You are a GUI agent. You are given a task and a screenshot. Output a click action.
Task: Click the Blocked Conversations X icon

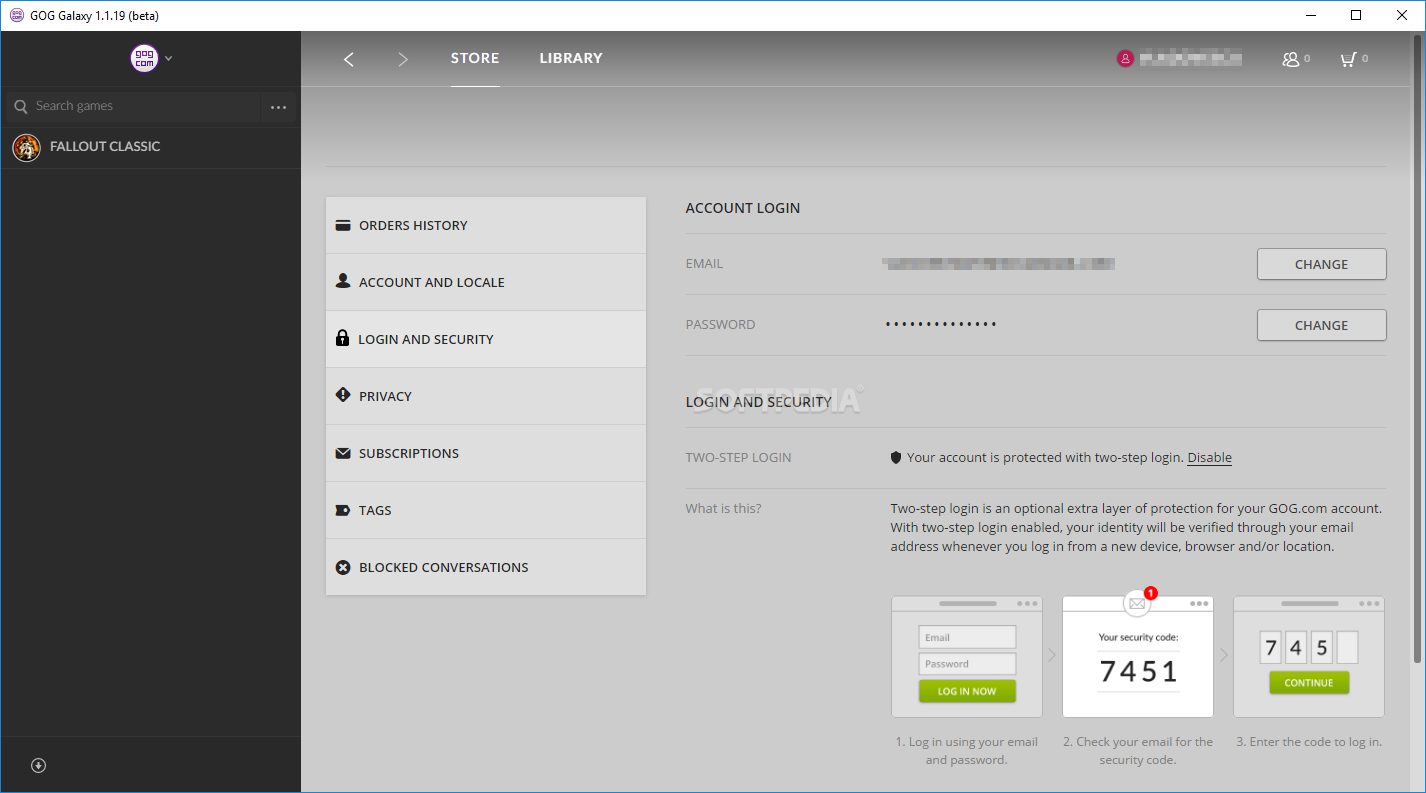pos(343,567)
